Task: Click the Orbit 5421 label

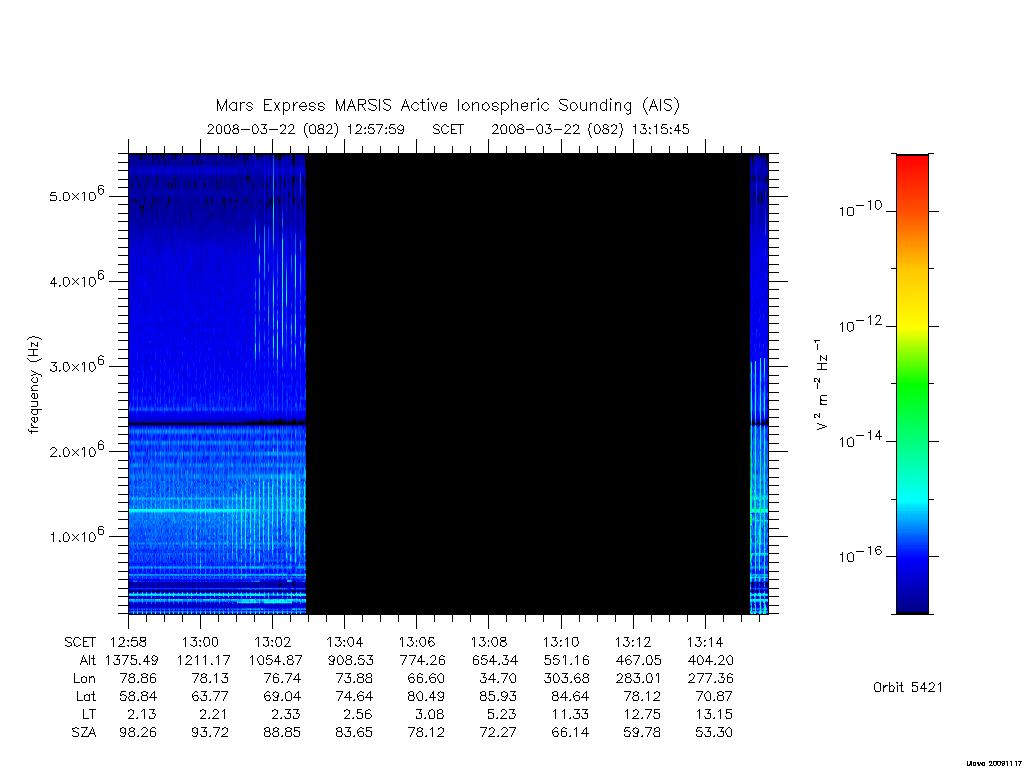Action: click(908, 687)
